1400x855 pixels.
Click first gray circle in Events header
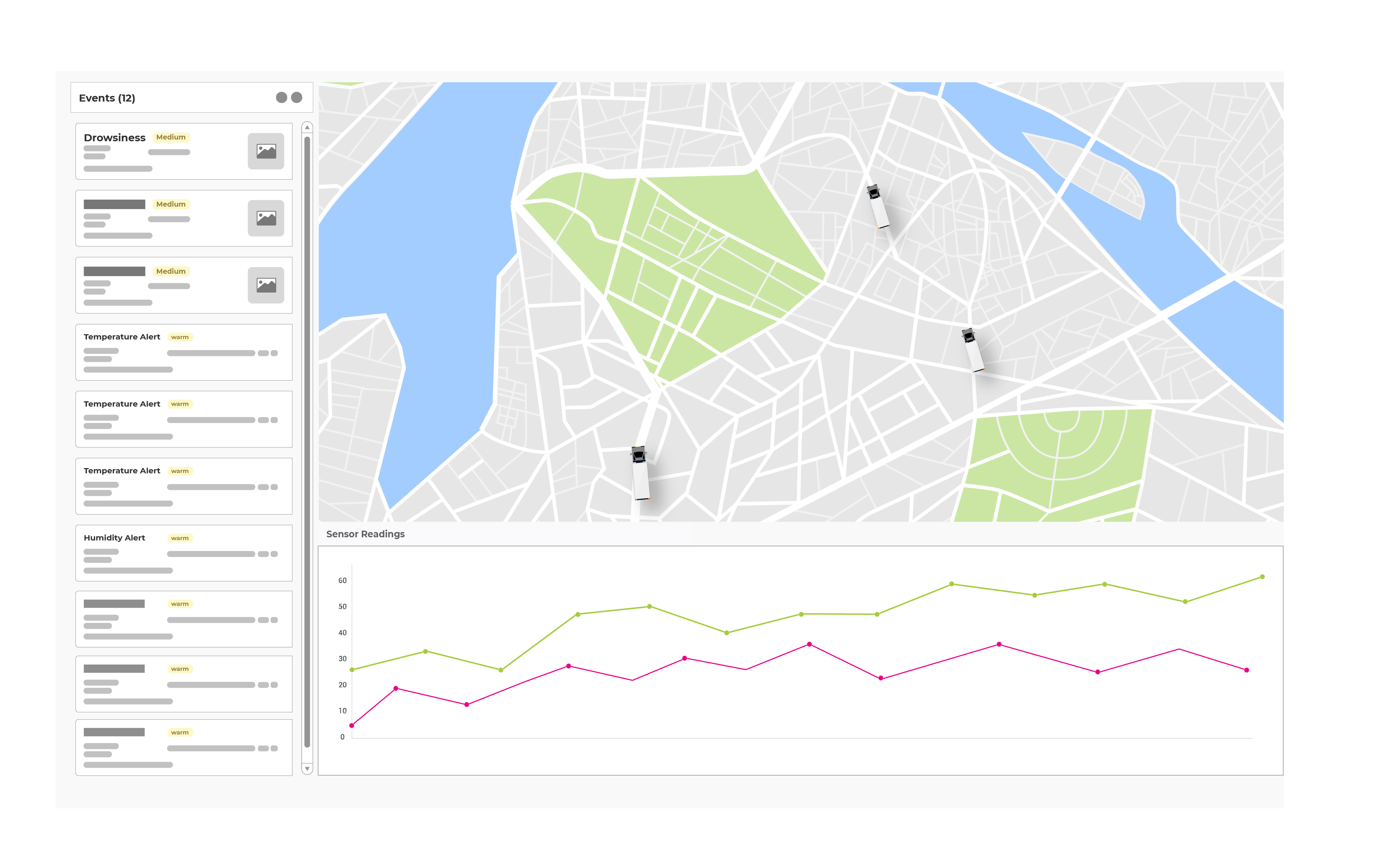[281, 98]
